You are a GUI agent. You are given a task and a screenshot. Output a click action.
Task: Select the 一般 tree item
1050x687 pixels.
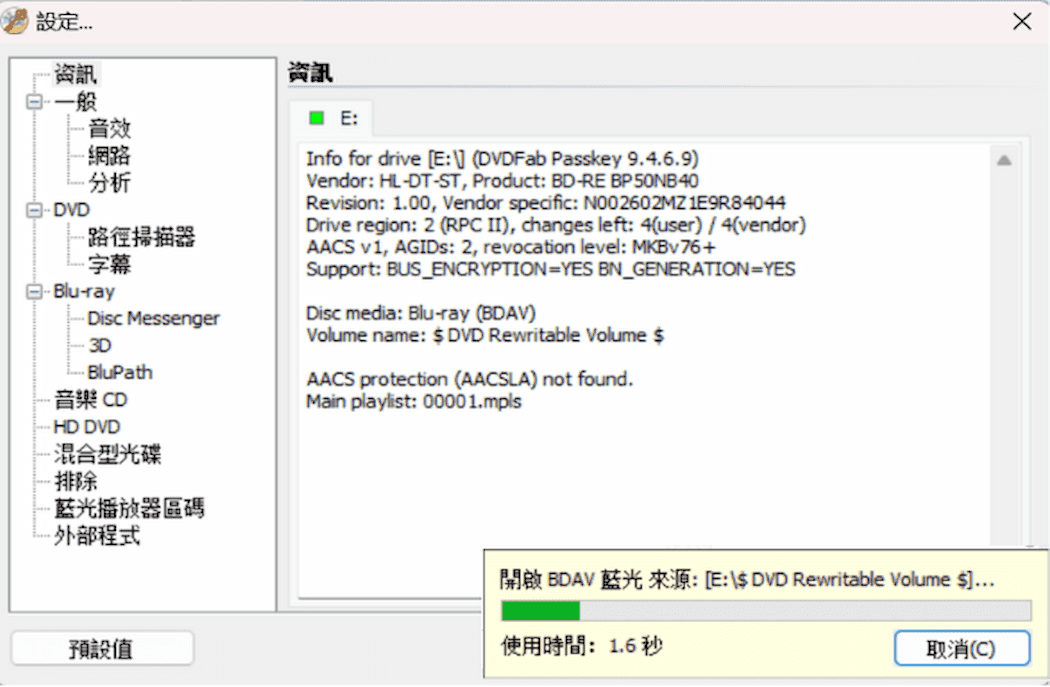point(76,102)
